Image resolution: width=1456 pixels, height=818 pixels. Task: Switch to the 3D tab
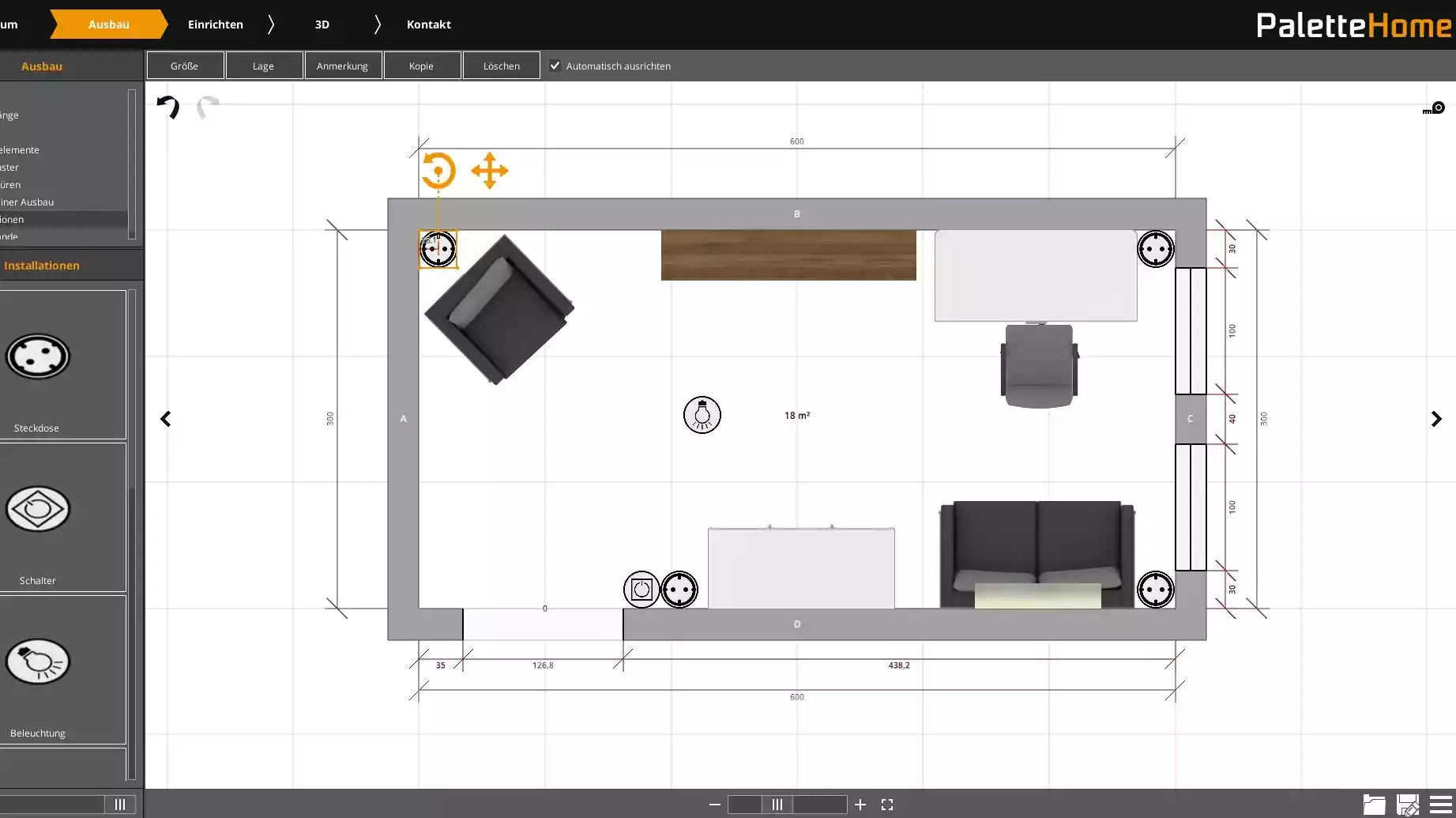[322, 25]
